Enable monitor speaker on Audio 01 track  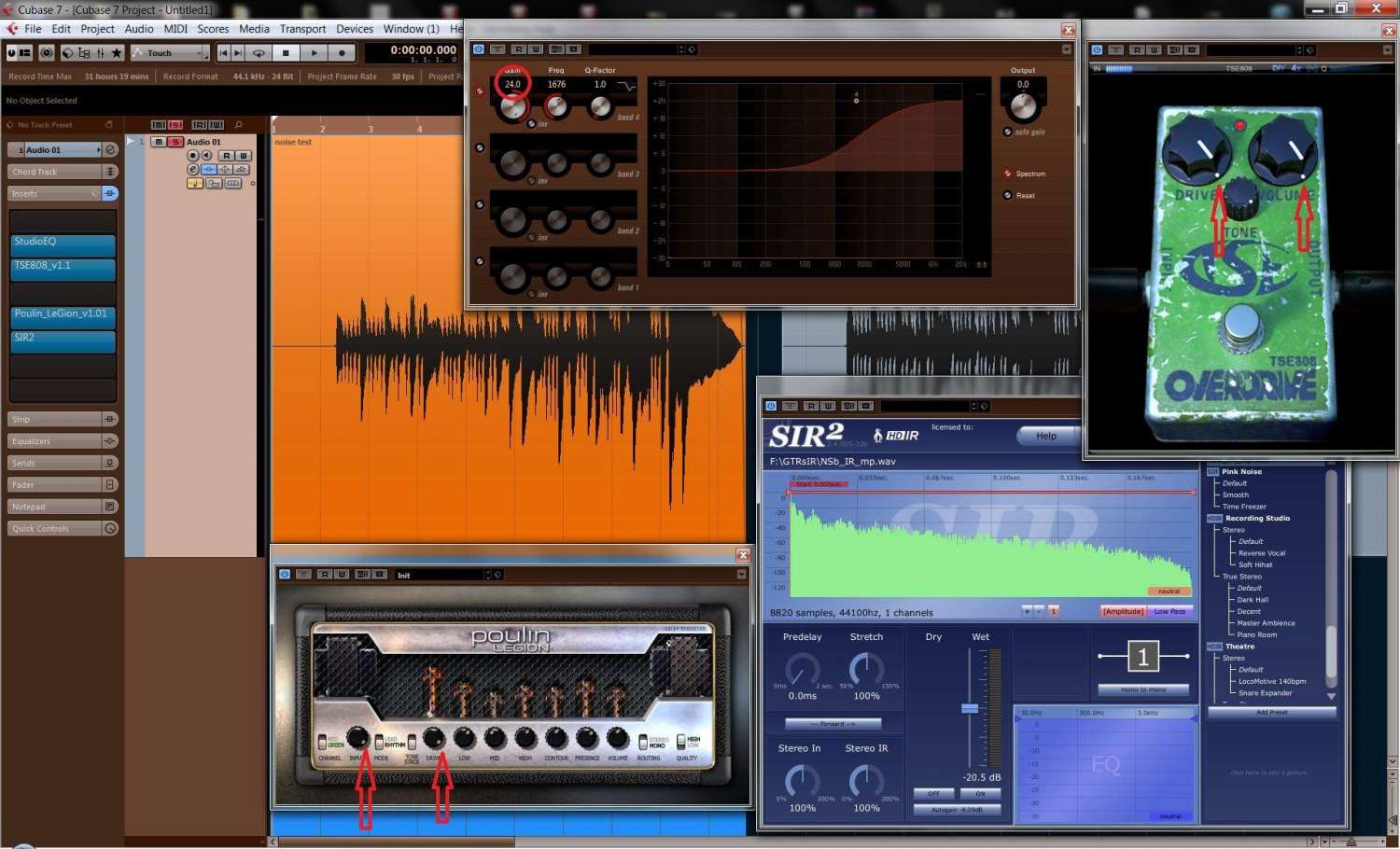(207, 156)
